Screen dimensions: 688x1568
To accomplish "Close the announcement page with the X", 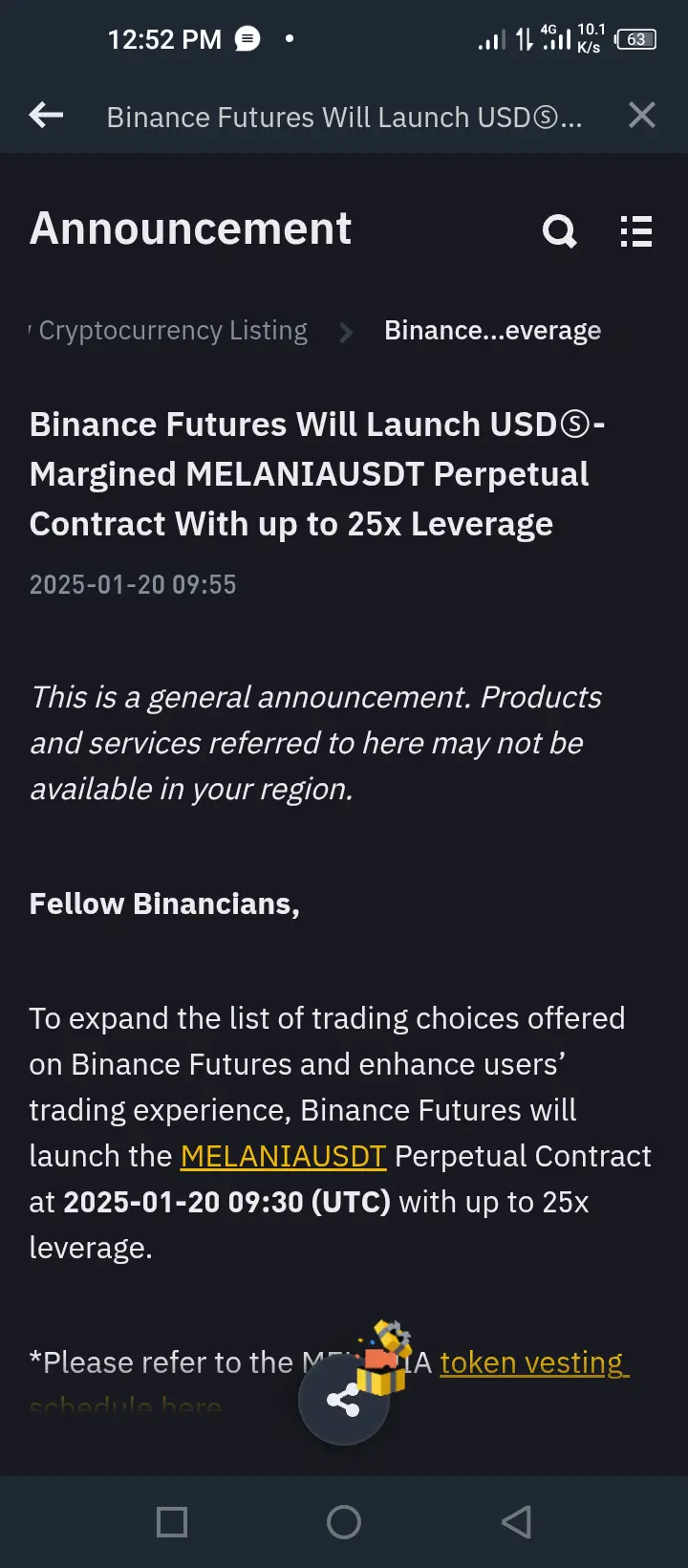I will click(642, 116).
